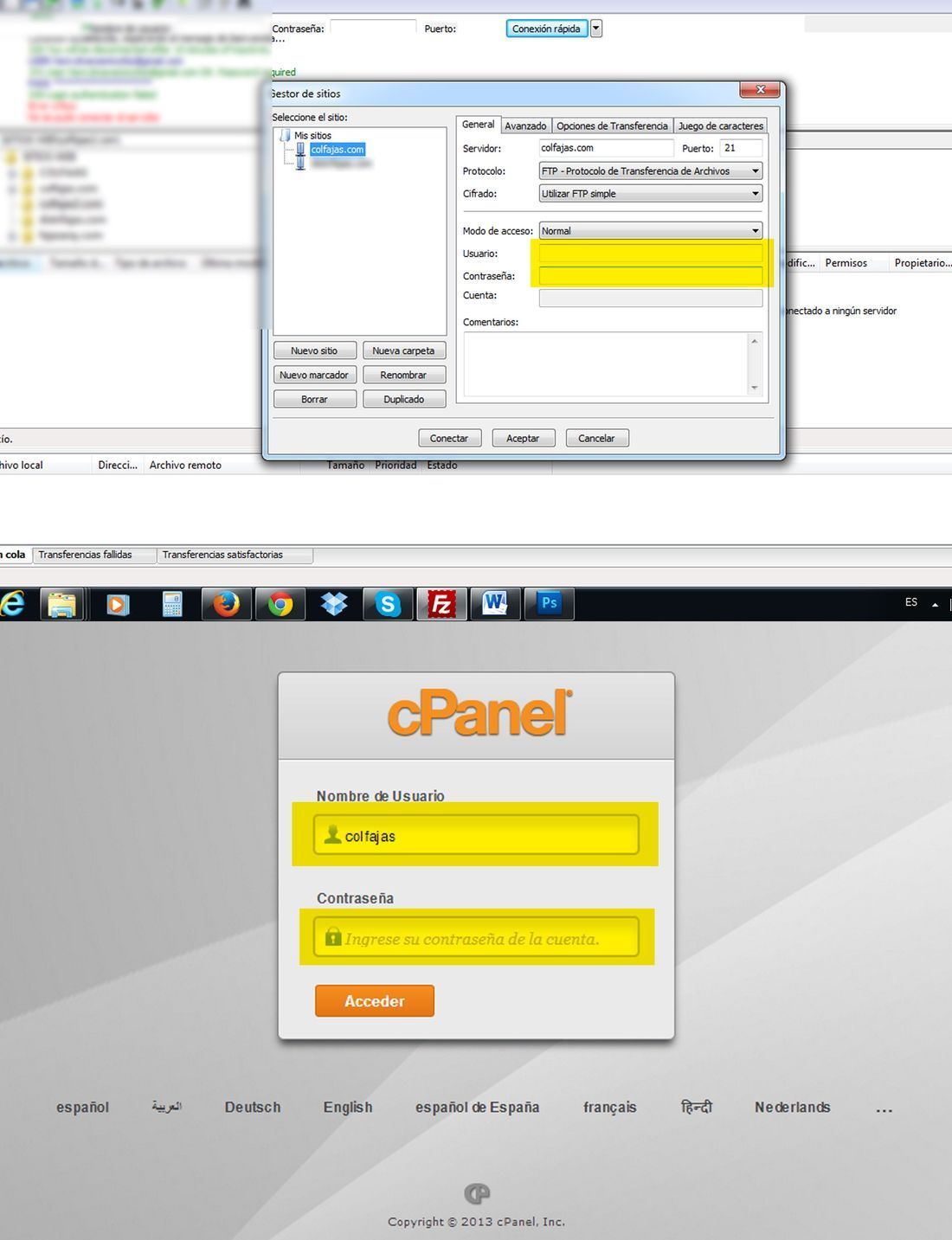Show more languages via ellipsis
This screenshot has width=952, height=1240.
(884, 1109)
